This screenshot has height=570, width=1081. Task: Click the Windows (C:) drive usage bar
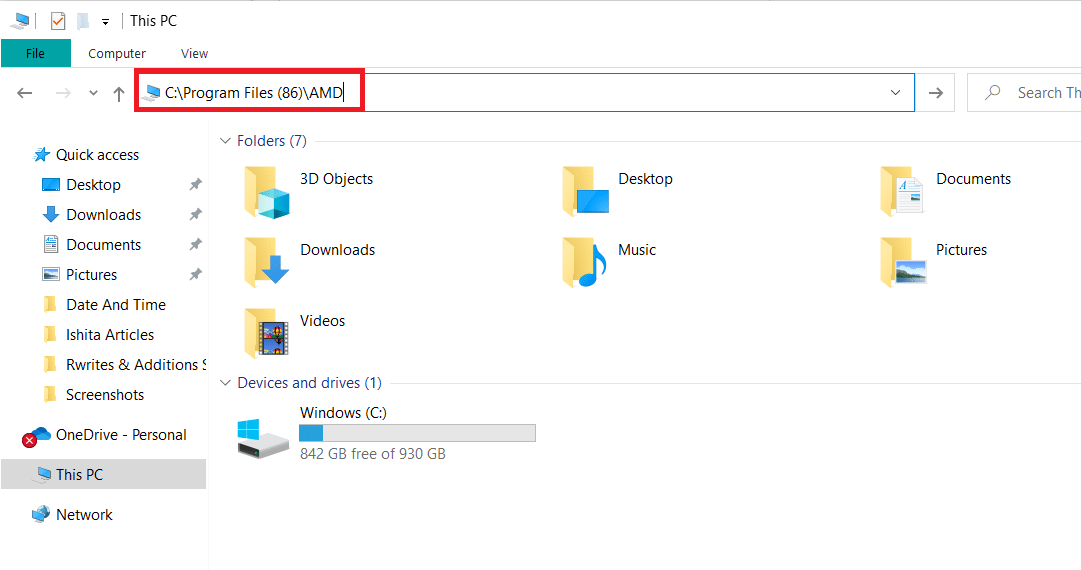417,433
